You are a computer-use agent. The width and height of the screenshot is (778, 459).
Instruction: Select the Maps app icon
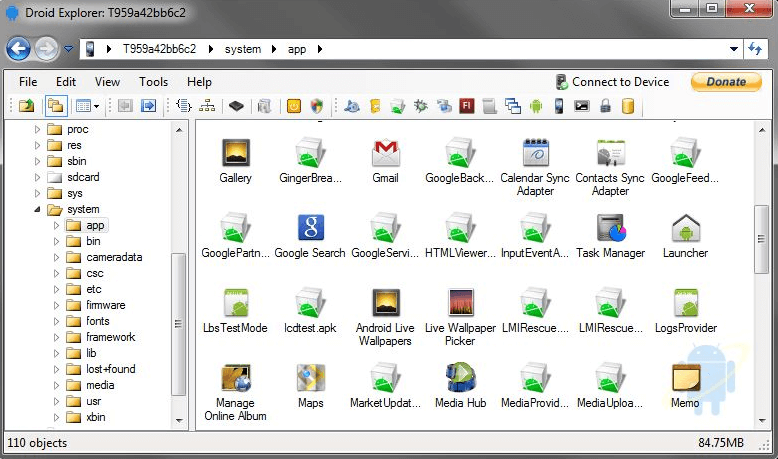310,379
